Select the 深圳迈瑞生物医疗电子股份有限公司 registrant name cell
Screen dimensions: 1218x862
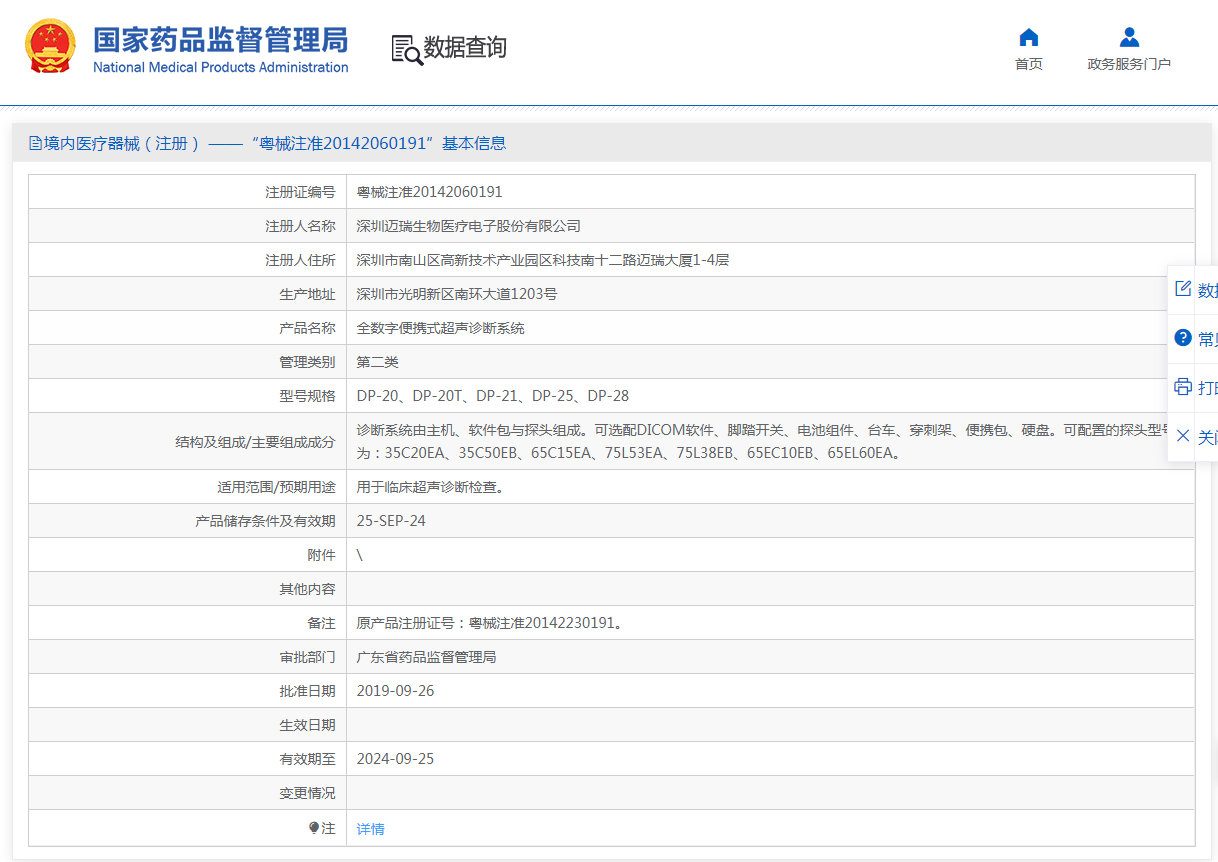pyautogui.click(x=468, y=226)
